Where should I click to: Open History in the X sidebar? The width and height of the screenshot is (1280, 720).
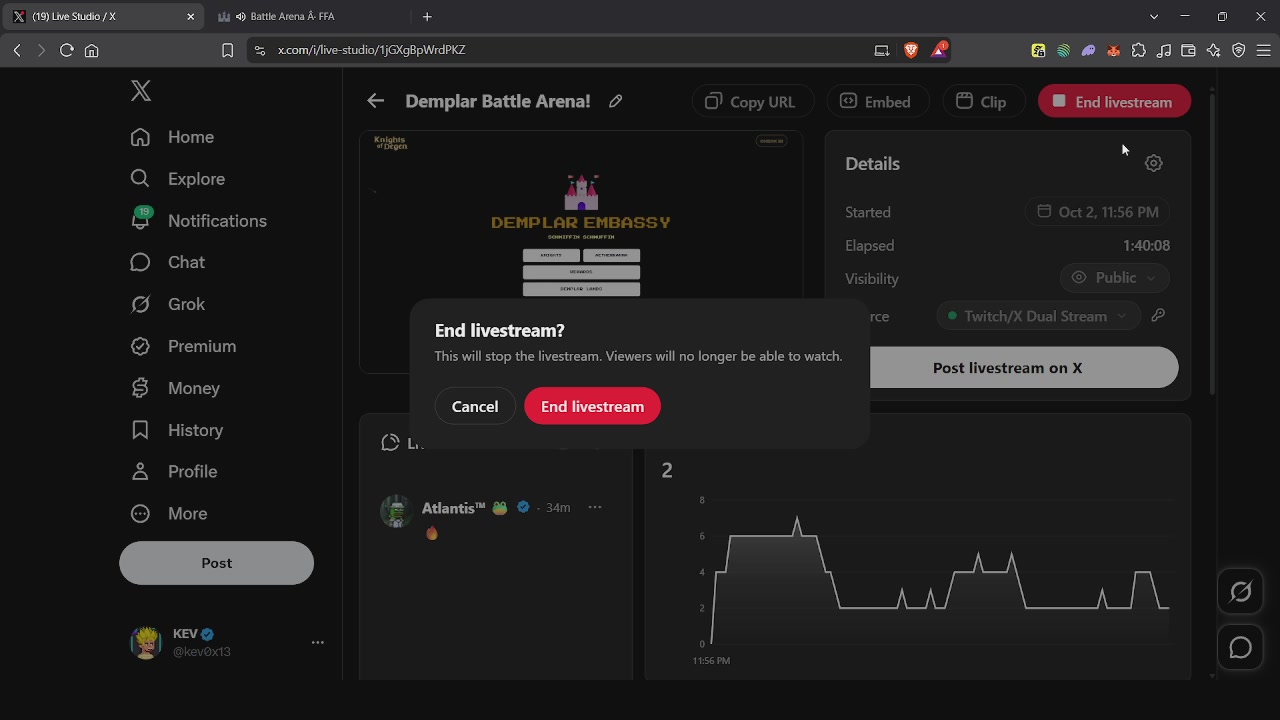pos(177,430)
